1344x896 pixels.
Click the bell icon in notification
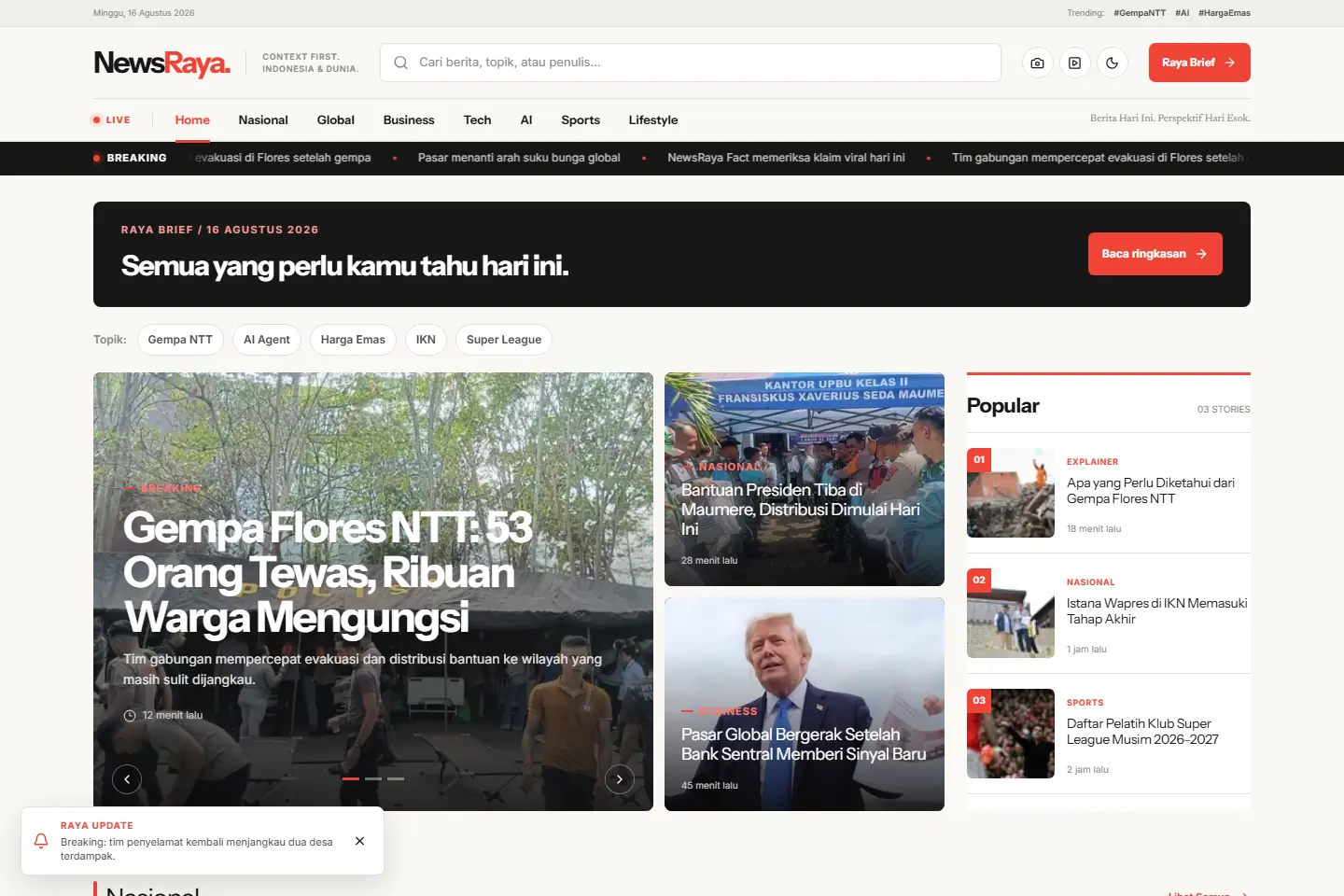coord(41,841)
